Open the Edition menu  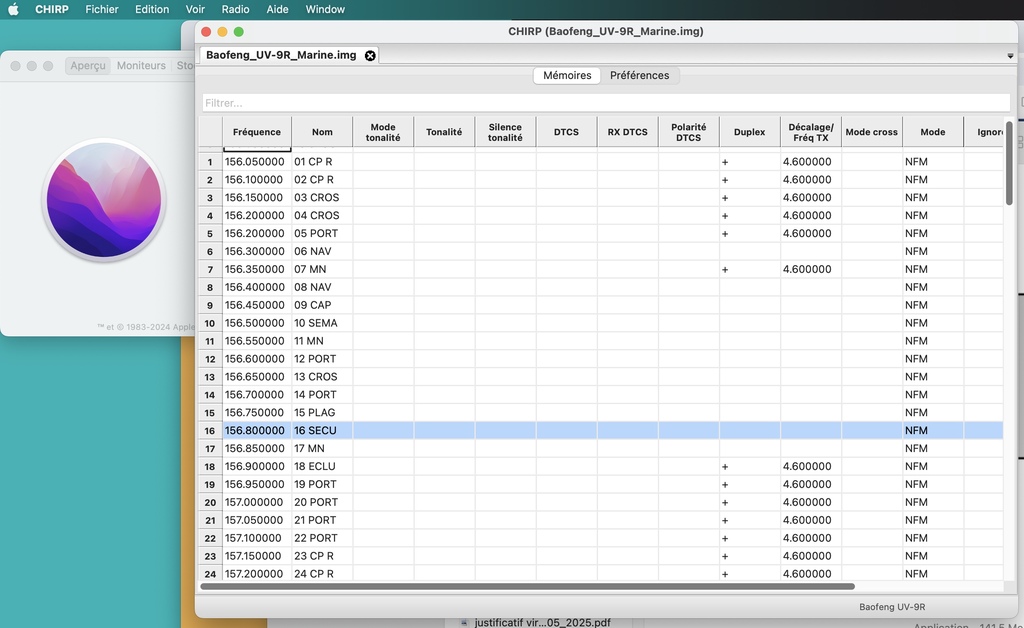[x=152, y=9]
